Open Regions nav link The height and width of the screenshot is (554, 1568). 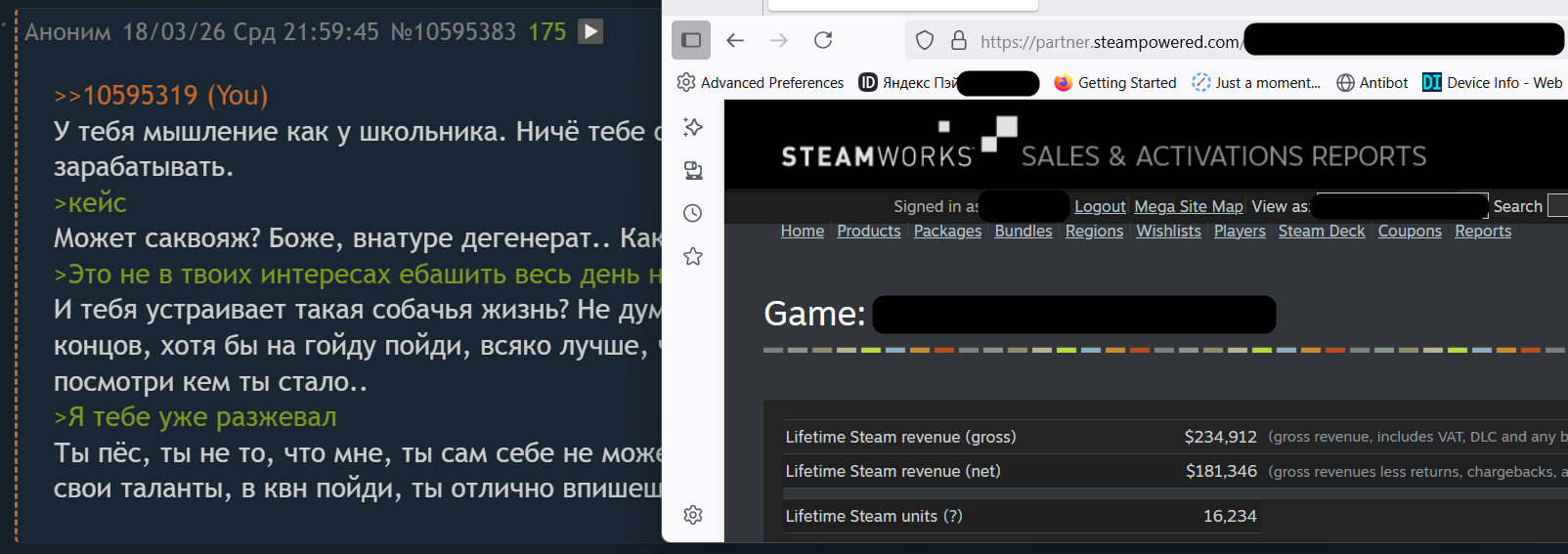[x=1094, y=231]
